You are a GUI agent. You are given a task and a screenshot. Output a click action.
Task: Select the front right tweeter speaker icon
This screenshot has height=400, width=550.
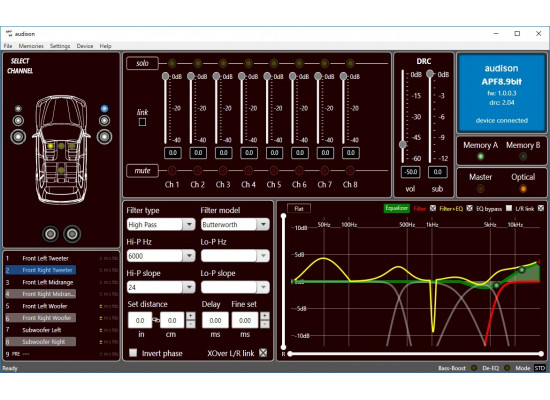point(104,109)
